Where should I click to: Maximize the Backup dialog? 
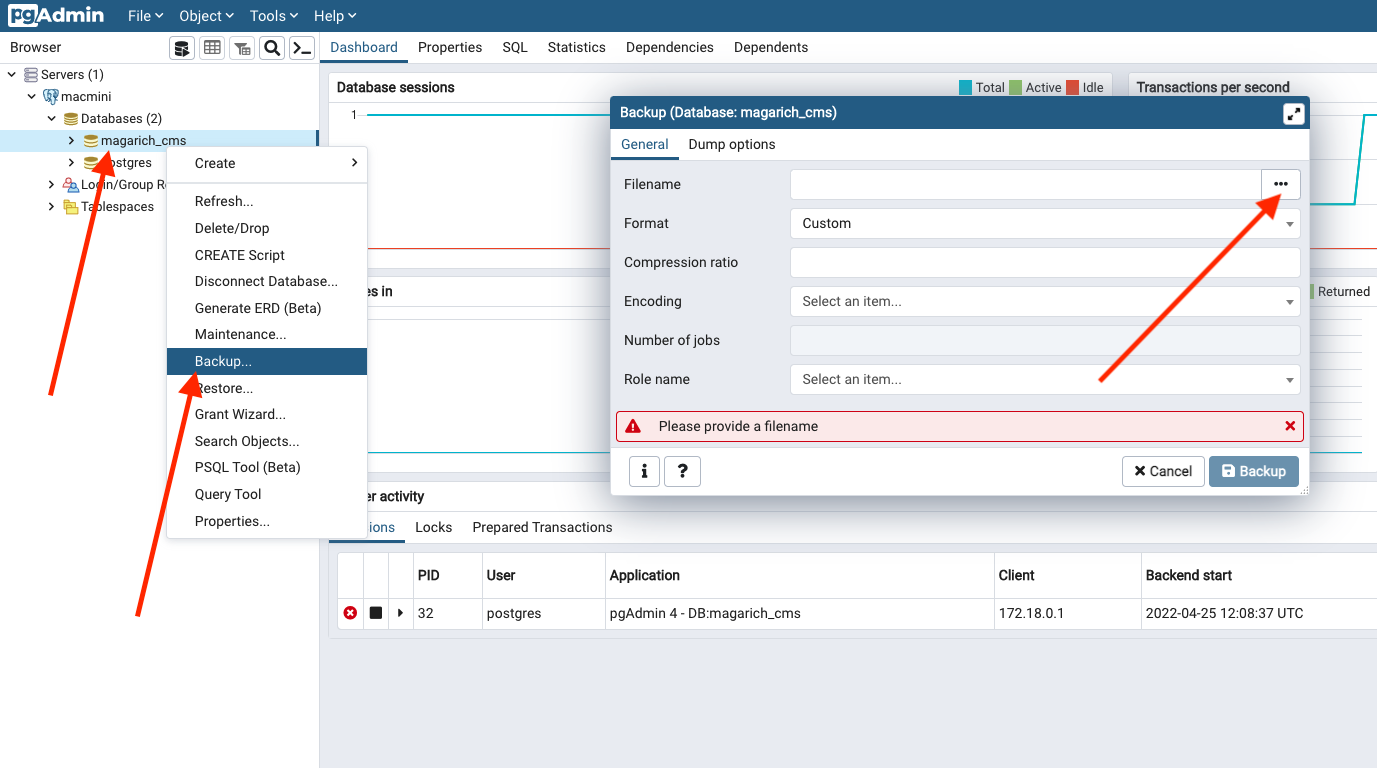pos(1293,114)
